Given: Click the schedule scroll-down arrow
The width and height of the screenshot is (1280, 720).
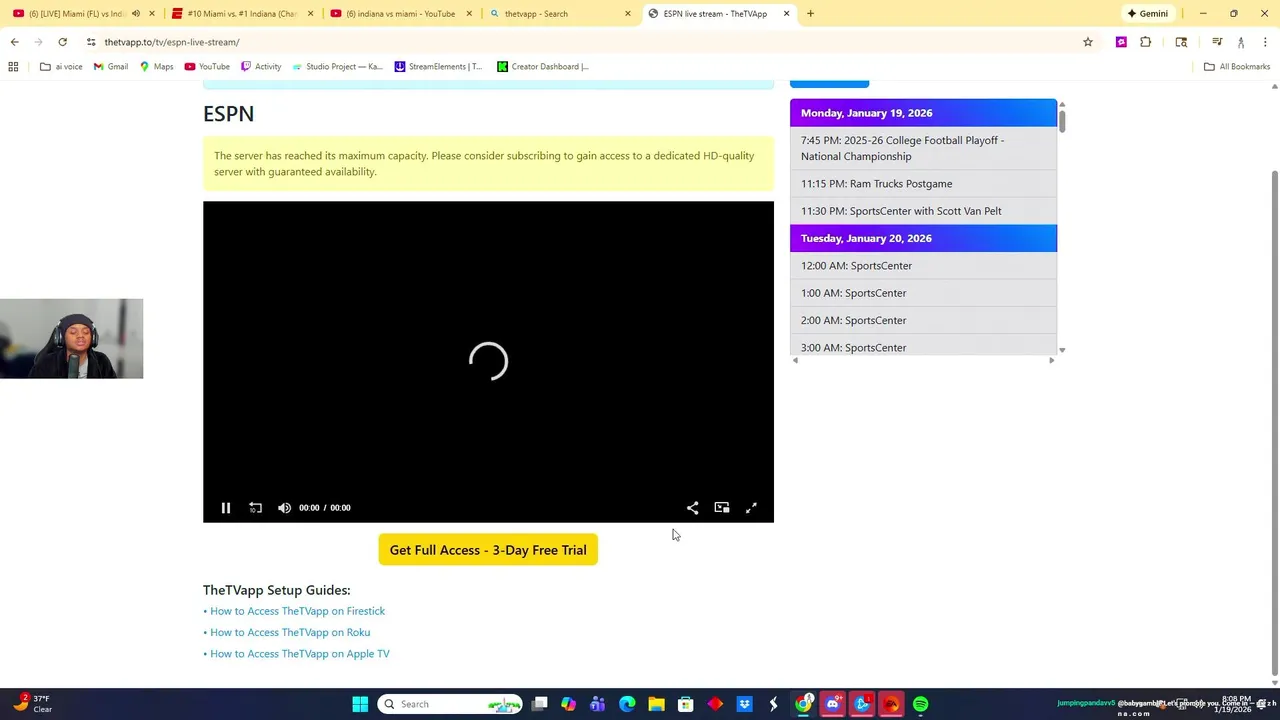Looking at the screenshot, I should click(x=1062, y=350).
